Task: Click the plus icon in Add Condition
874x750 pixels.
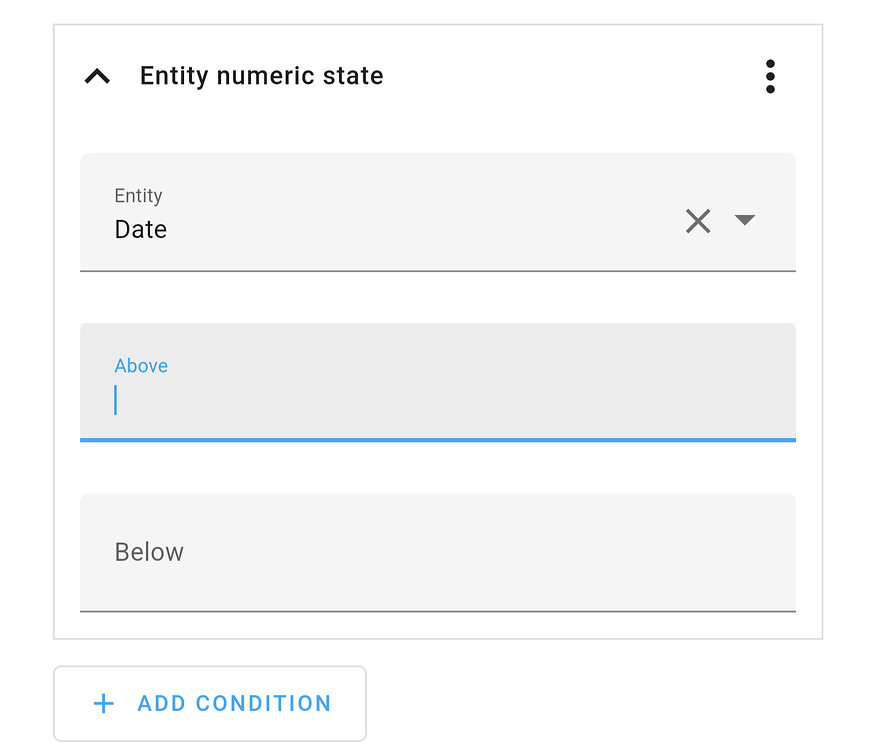Action: (x=103, y=703)
